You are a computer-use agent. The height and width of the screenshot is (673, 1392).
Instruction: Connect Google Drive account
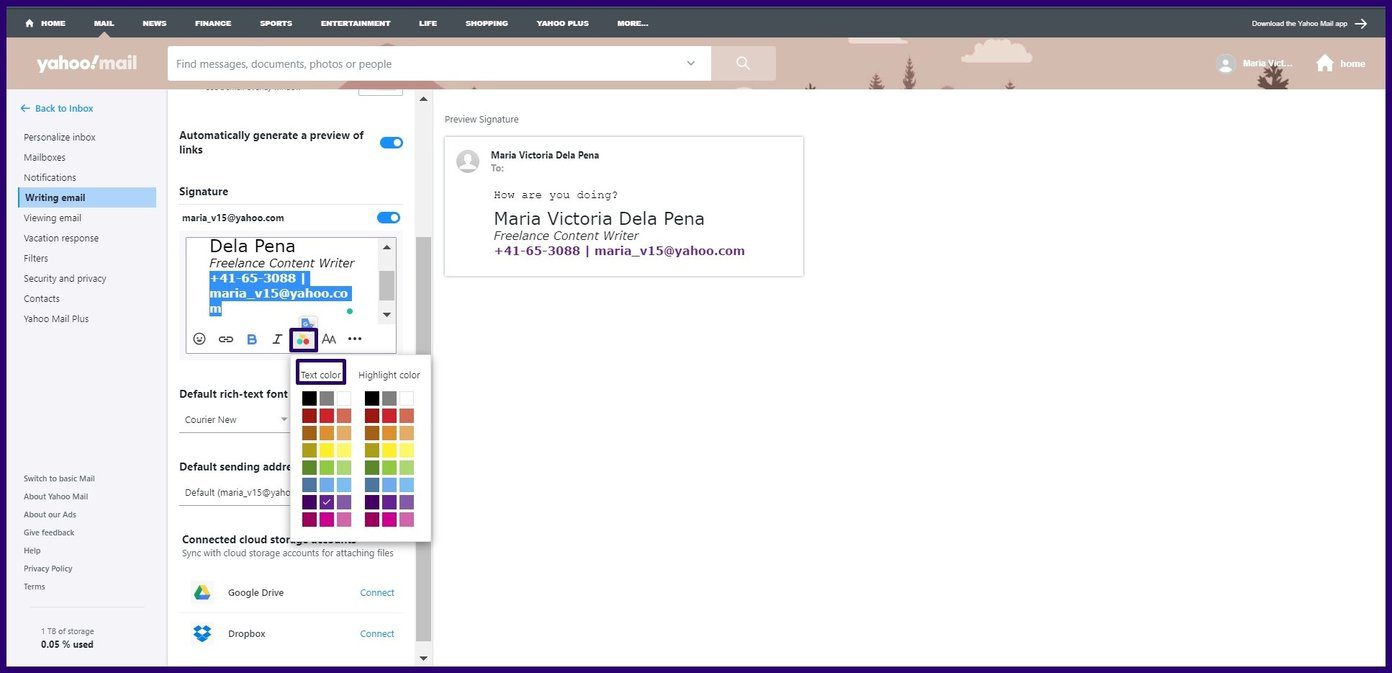(377, 592)
